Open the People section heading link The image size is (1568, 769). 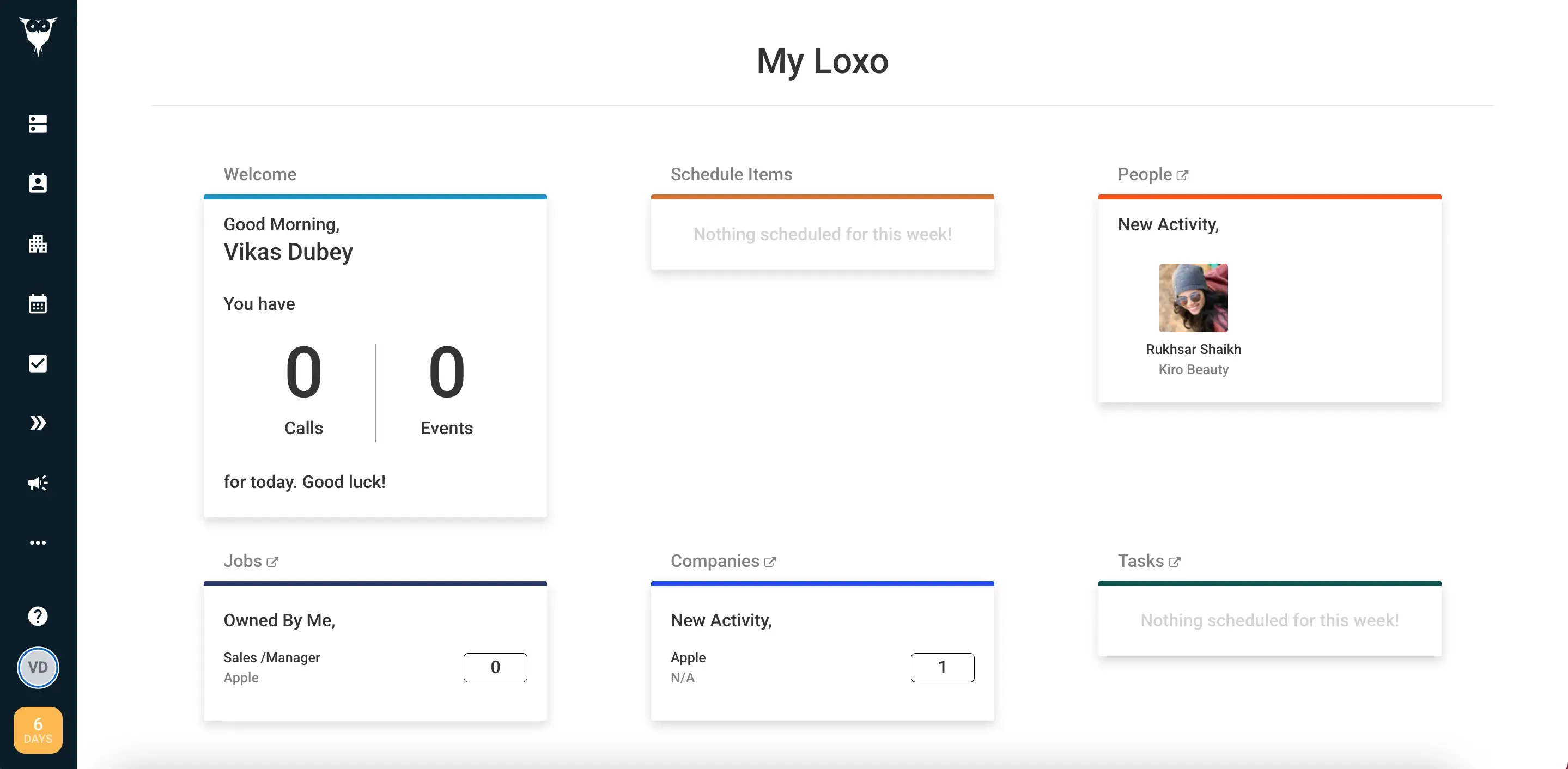pos(1144,174)
